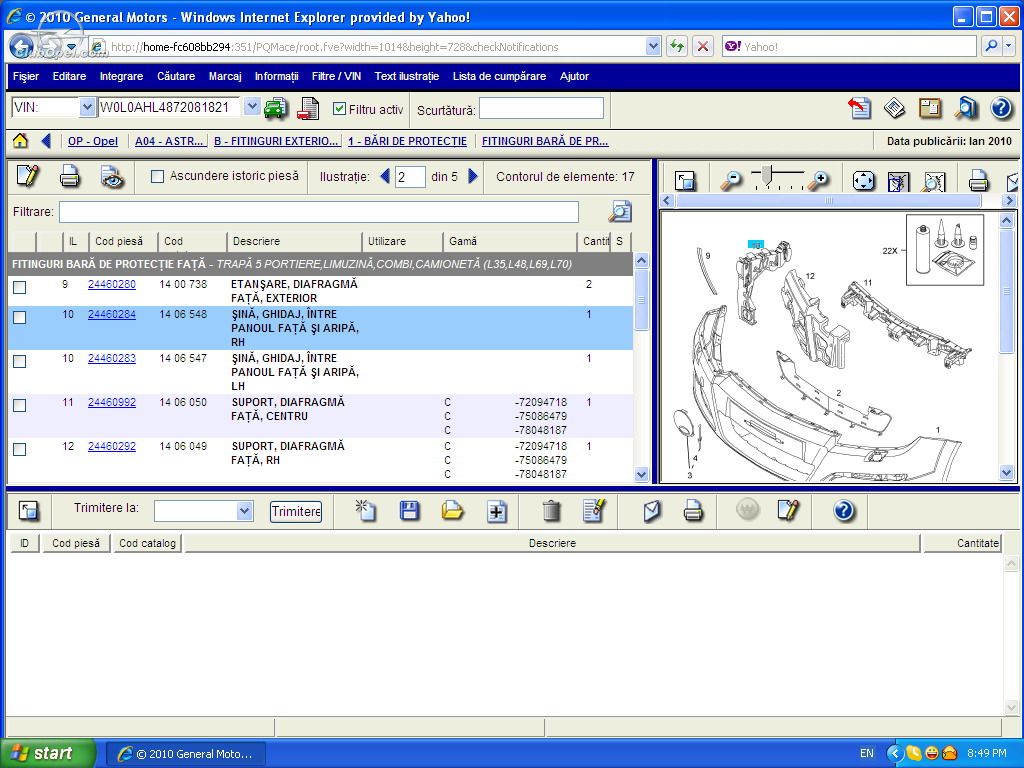Viewport: 1024px width, 768px height.
Task: Click the illustration number field
Action: 410,177
